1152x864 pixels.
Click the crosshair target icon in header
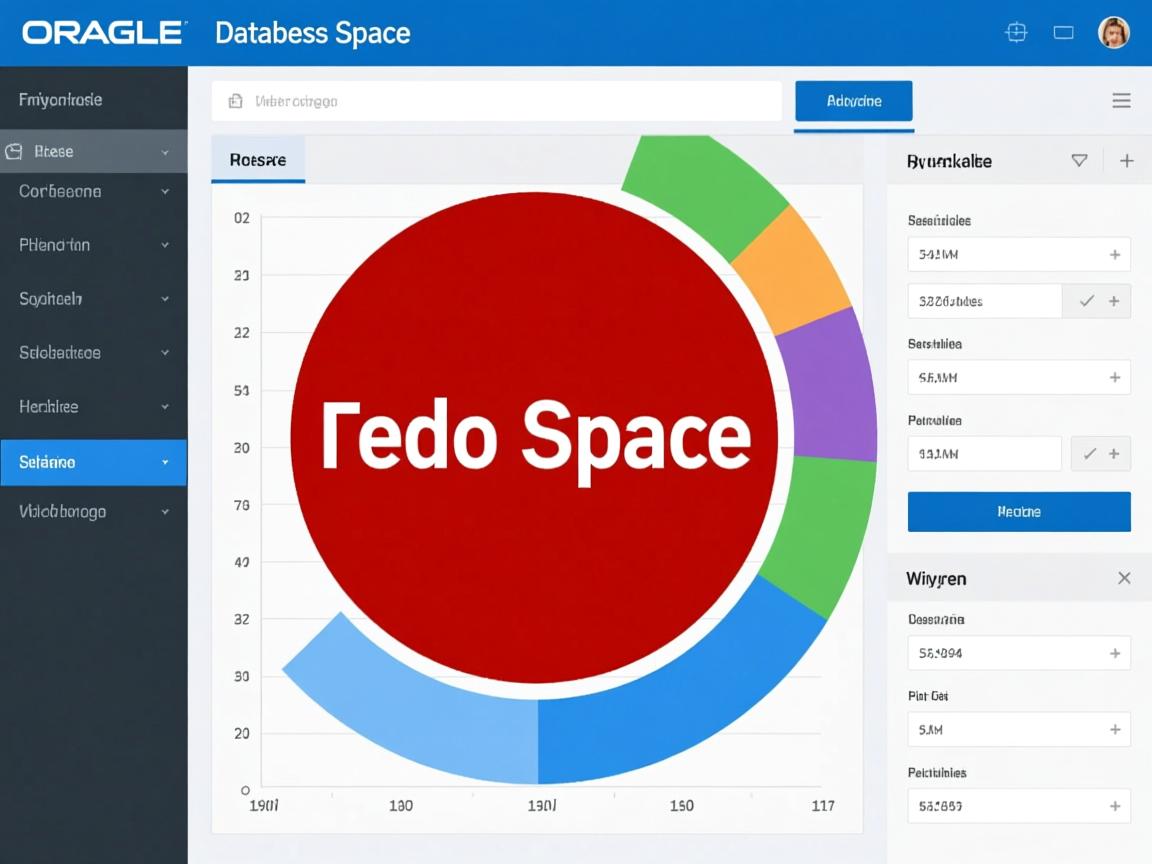pos(1016,33)
